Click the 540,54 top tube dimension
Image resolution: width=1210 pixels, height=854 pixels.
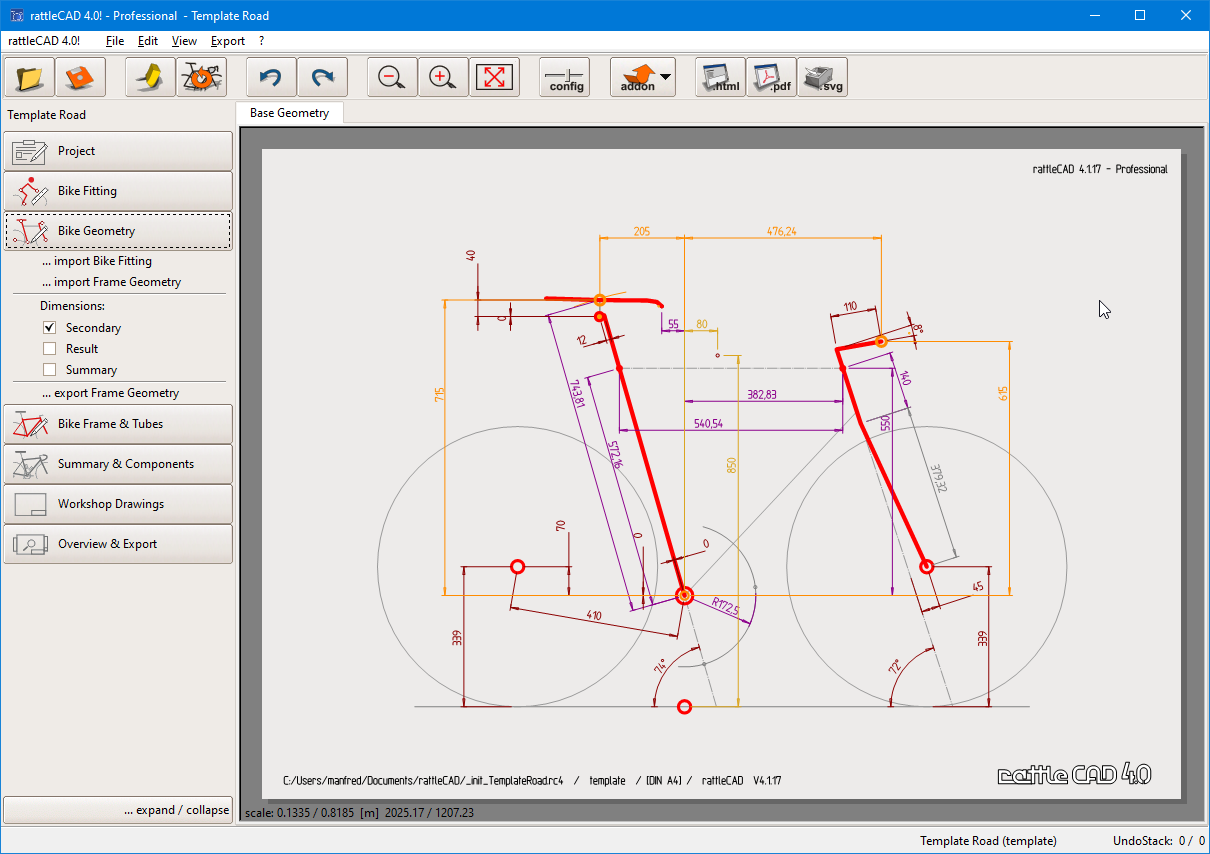coord(708,424)
